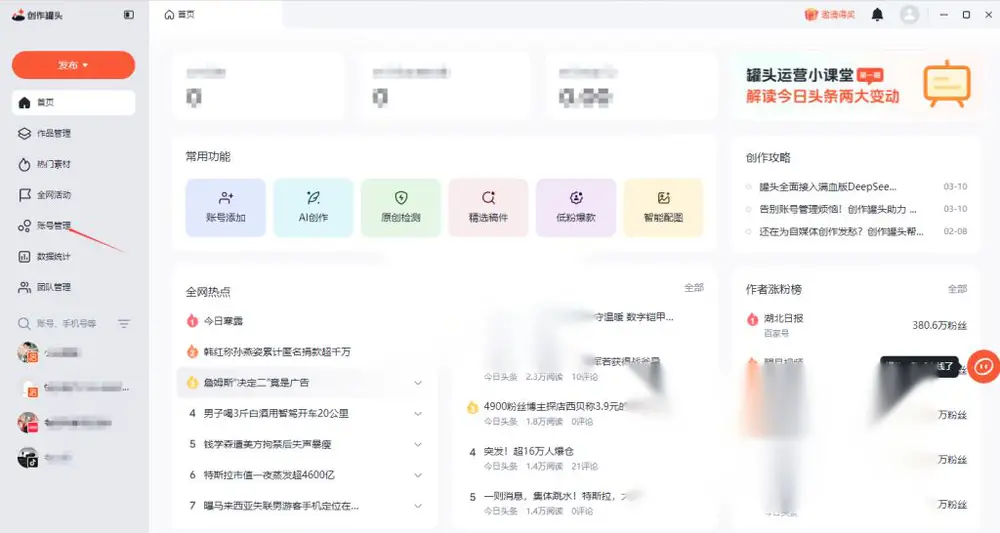The image size is (1000, 533).
Task: Click 全部 in 作者涨粉榜 section
Action: (x=957, y=289)
